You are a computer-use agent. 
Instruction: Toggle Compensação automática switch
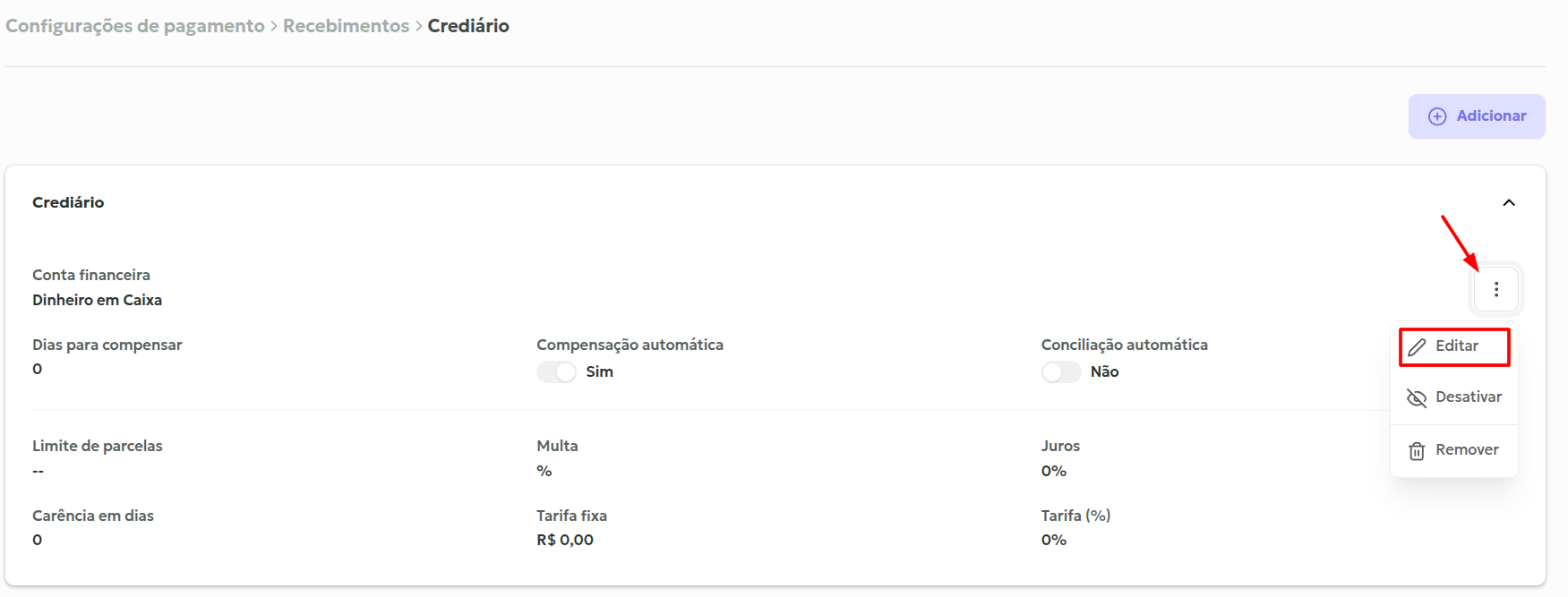[x=556, y=371]
